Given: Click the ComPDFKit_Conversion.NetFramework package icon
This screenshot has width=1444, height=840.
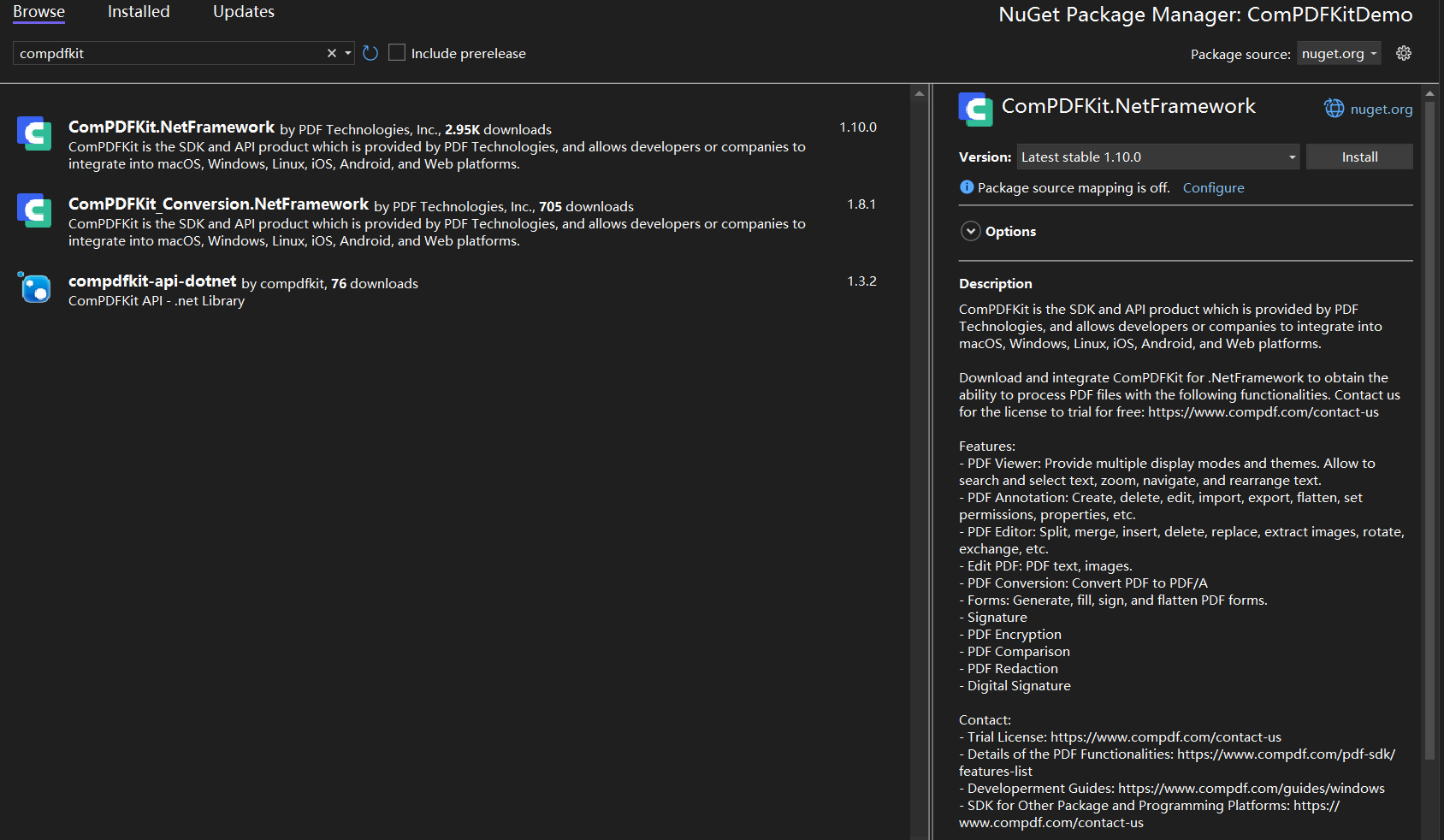Looking at the screenshot, I should click(34, 210).
